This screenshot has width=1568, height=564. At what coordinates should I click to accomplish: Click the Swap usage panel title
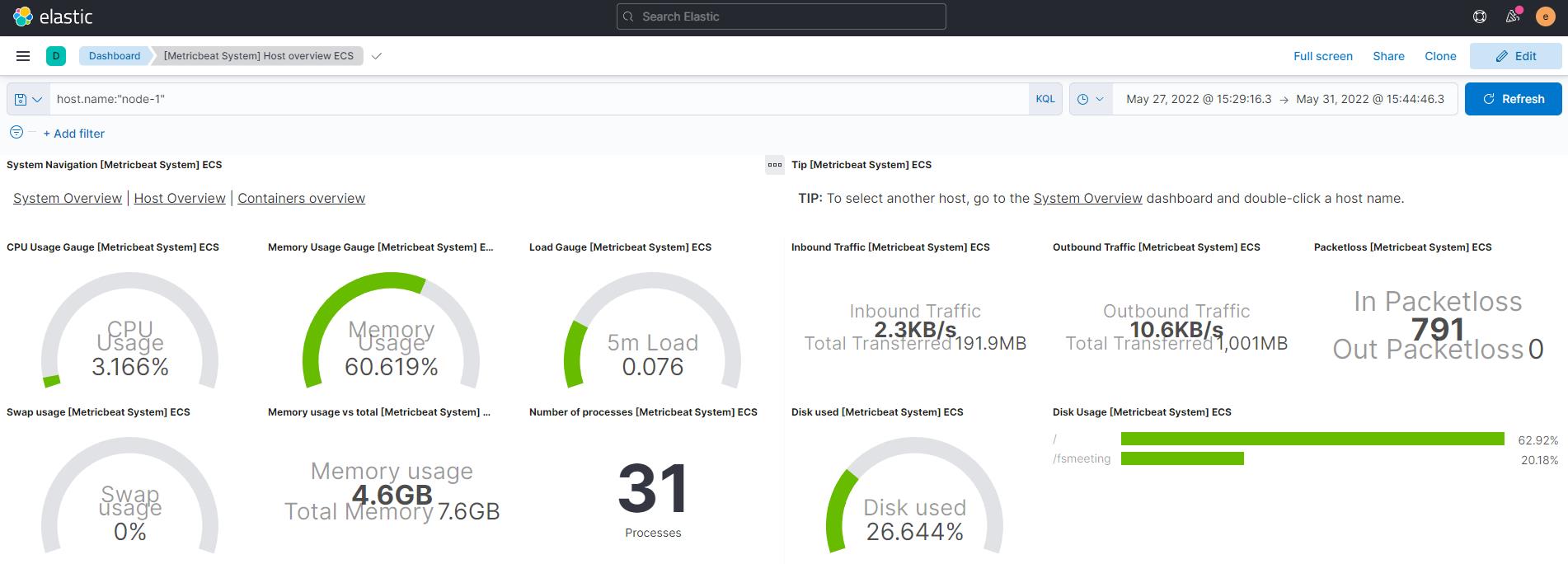click(98, 412)
